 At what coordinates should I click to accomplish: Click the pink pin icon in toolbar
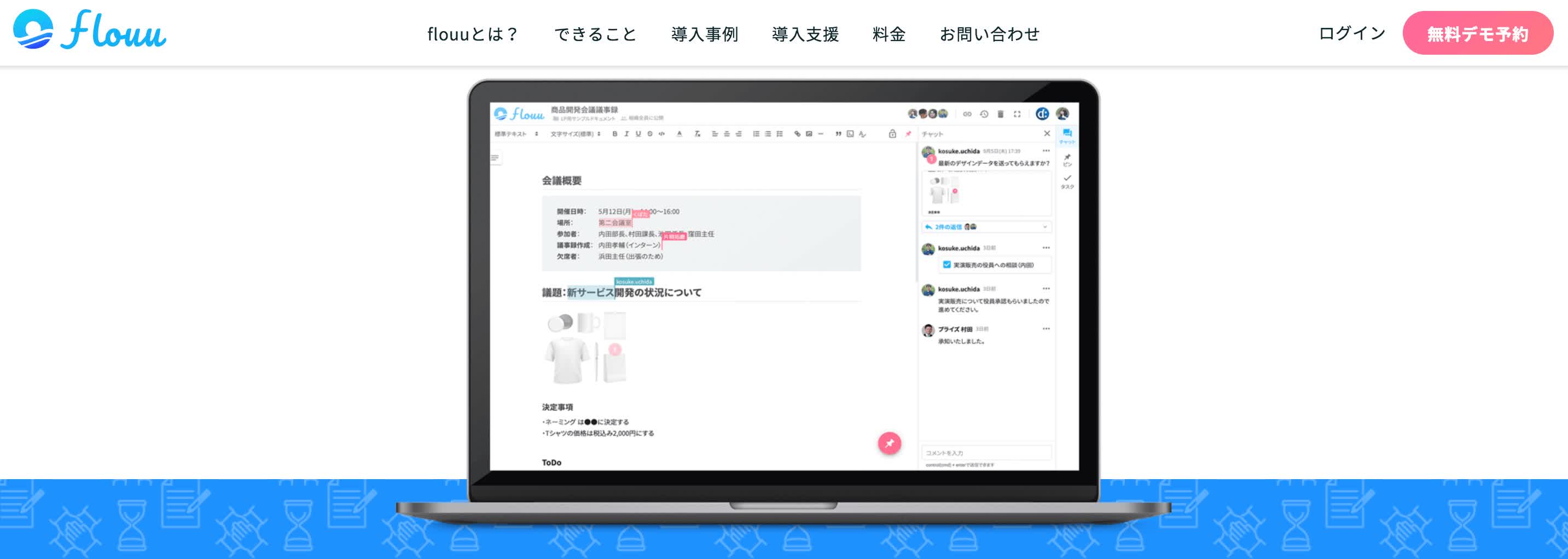908,134
